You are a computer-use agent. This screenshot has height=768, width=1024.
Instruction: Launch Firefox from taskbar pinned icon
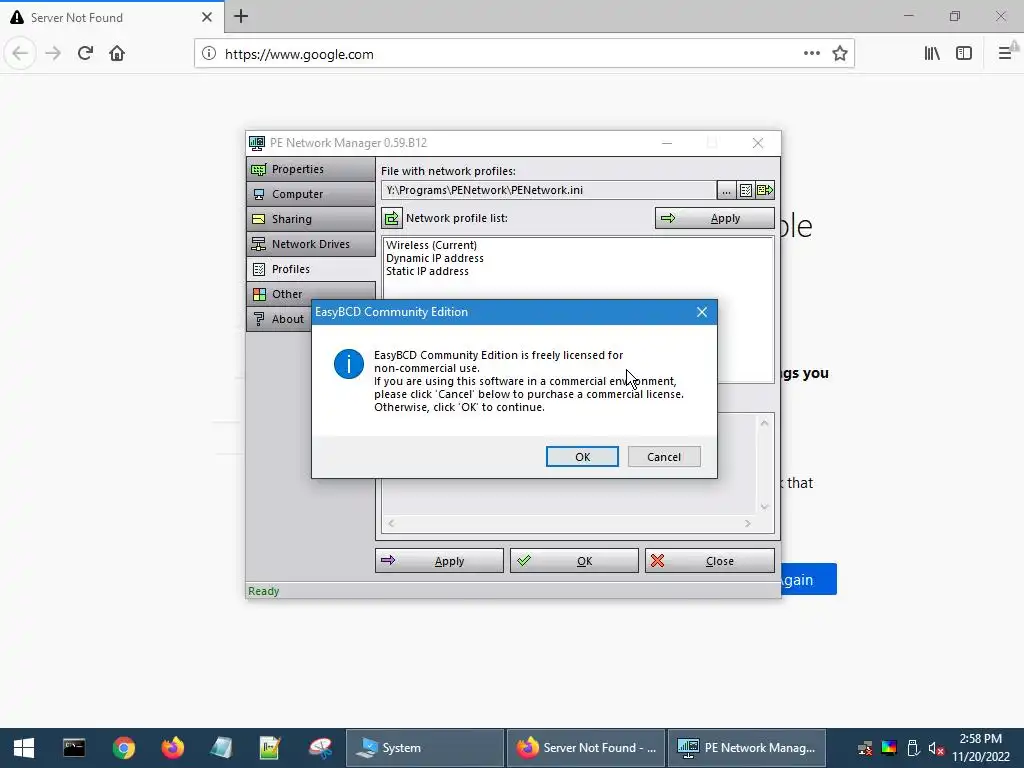click(x=172, y=748)
